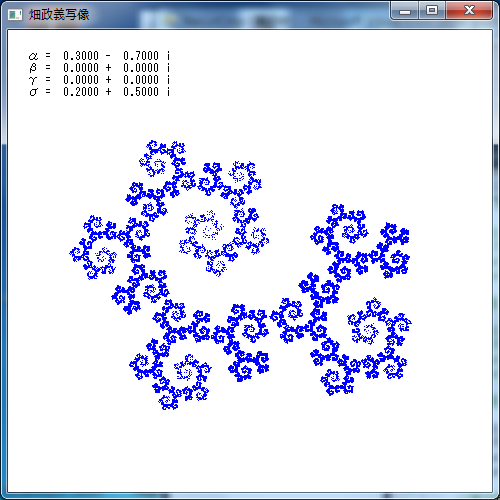500x500 pixels.
Task: Click the application icon in the title bar
Action: pos(15,15)
